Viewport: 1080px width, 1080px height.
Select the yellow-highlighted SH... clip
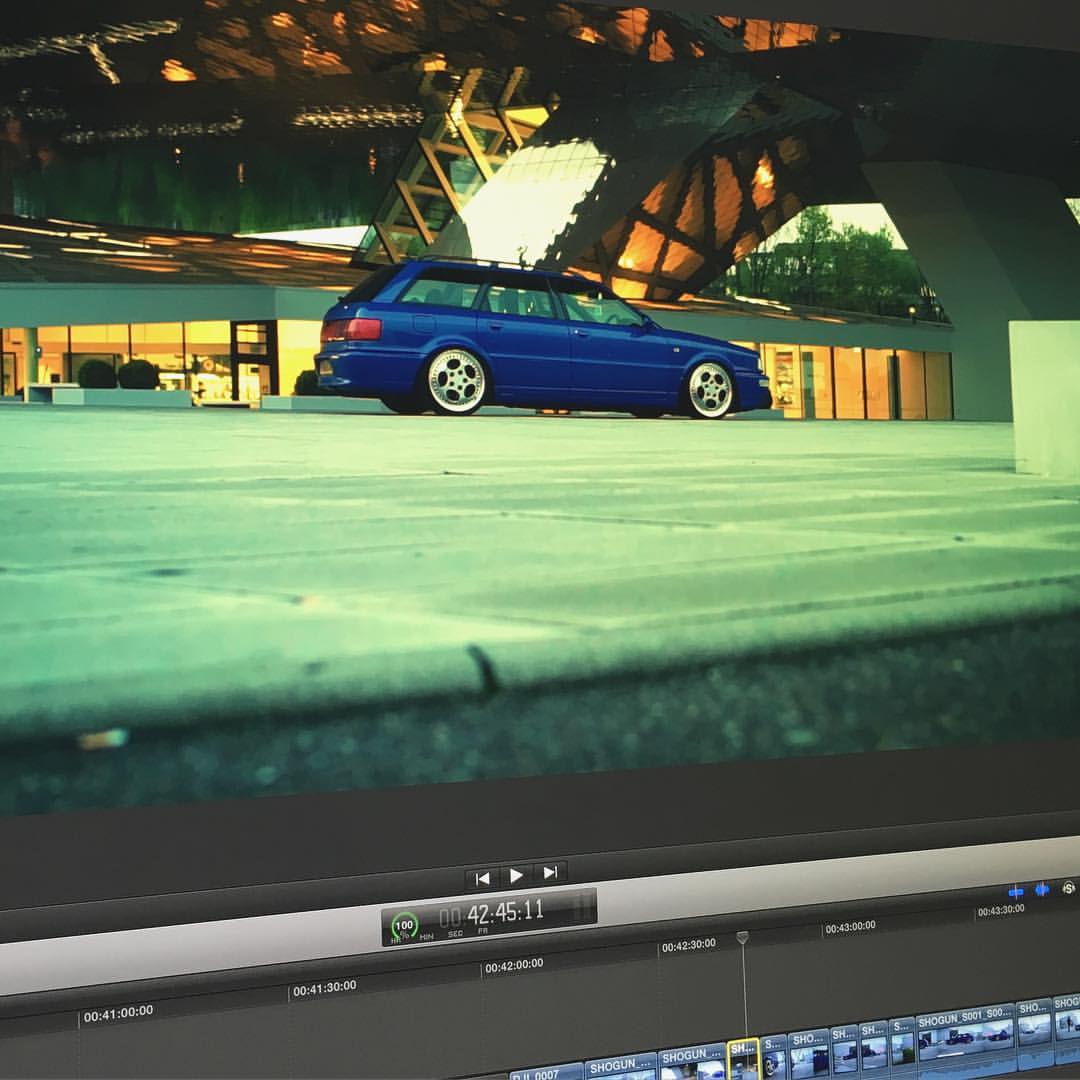tap(743, 1059)
